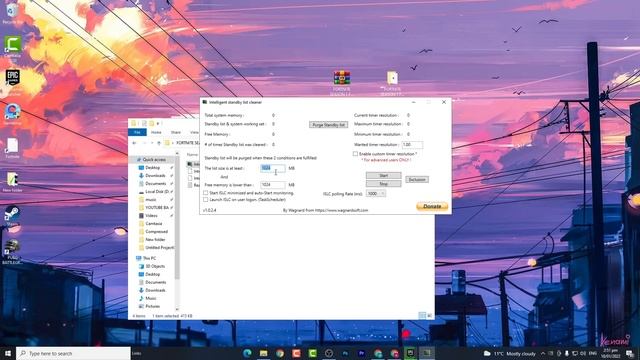Click the list size is at least field
Screen dimensions: 640x360
point(273,168)
